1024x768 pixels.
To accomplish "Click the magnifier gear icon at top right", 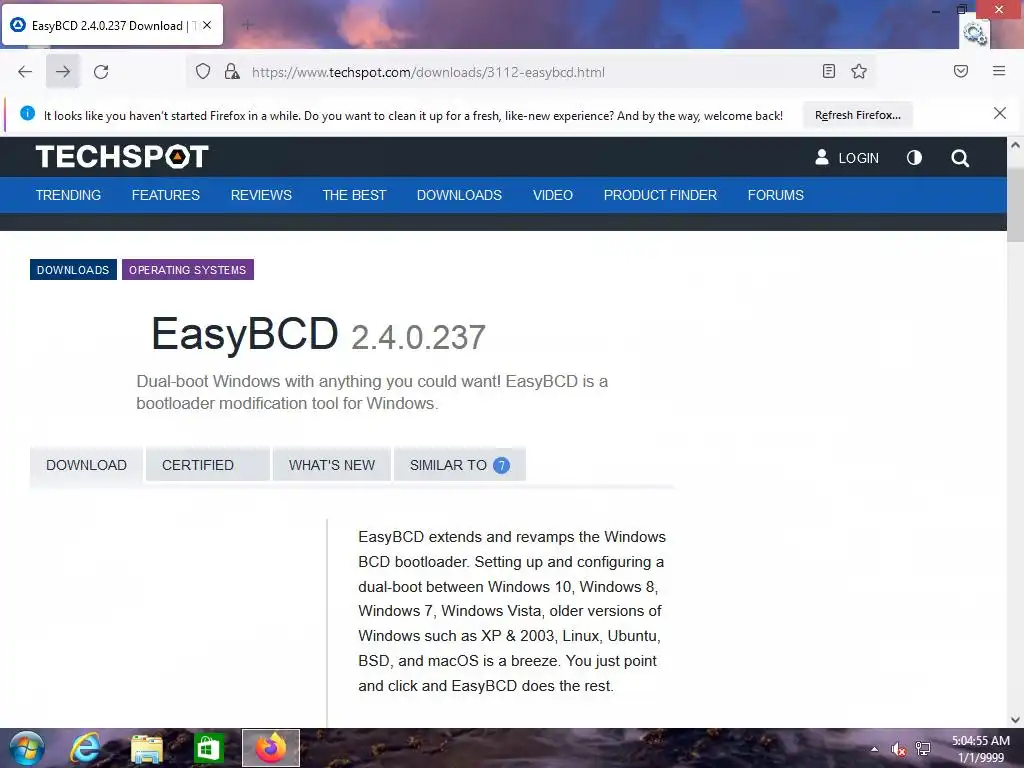I will [974, 33].
